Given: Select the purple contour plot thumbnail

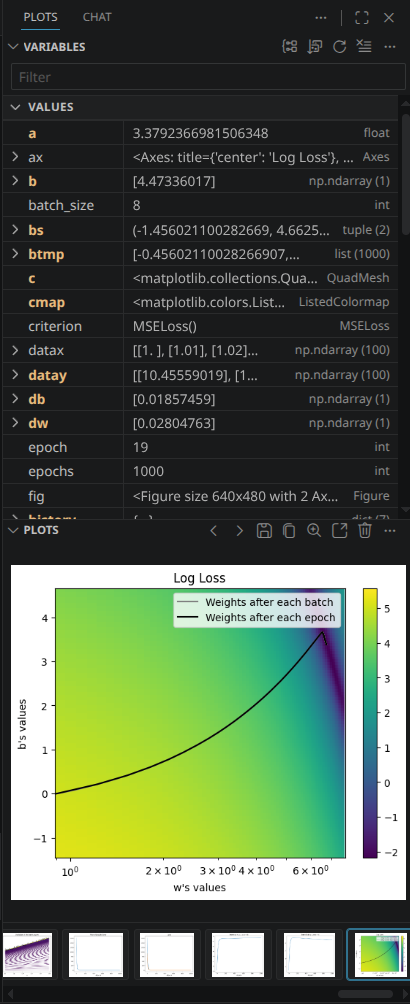Looking at the screenshot, I should (28, 954).
